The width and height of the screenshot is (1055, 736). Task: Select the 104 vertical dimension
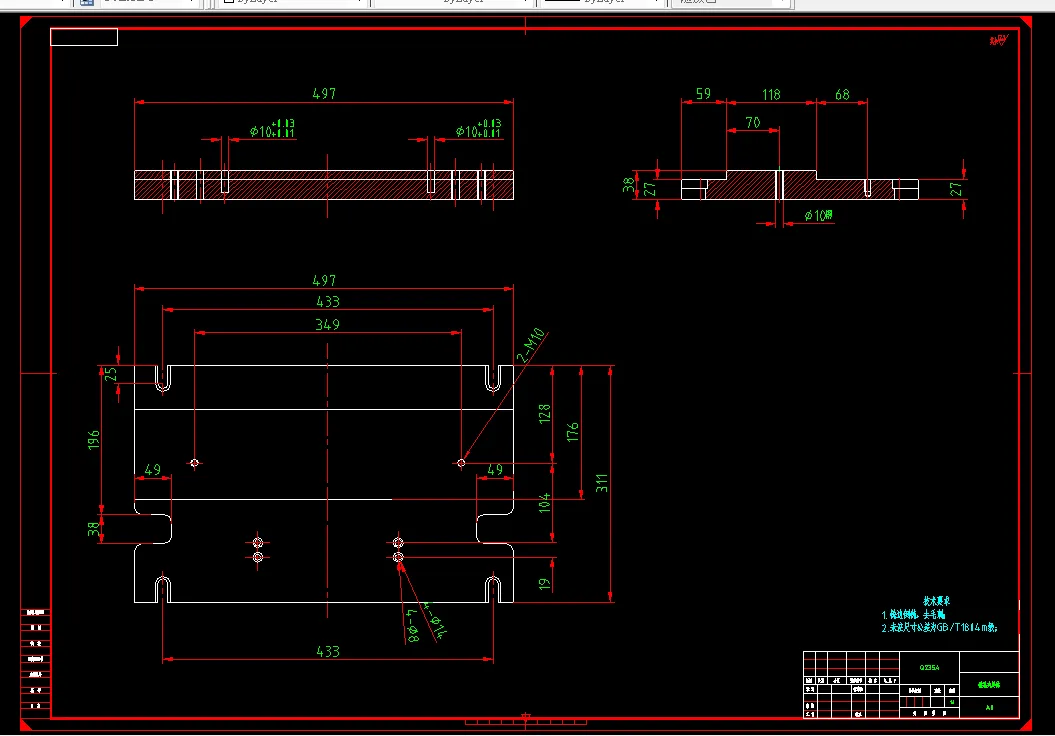[544, 503]
